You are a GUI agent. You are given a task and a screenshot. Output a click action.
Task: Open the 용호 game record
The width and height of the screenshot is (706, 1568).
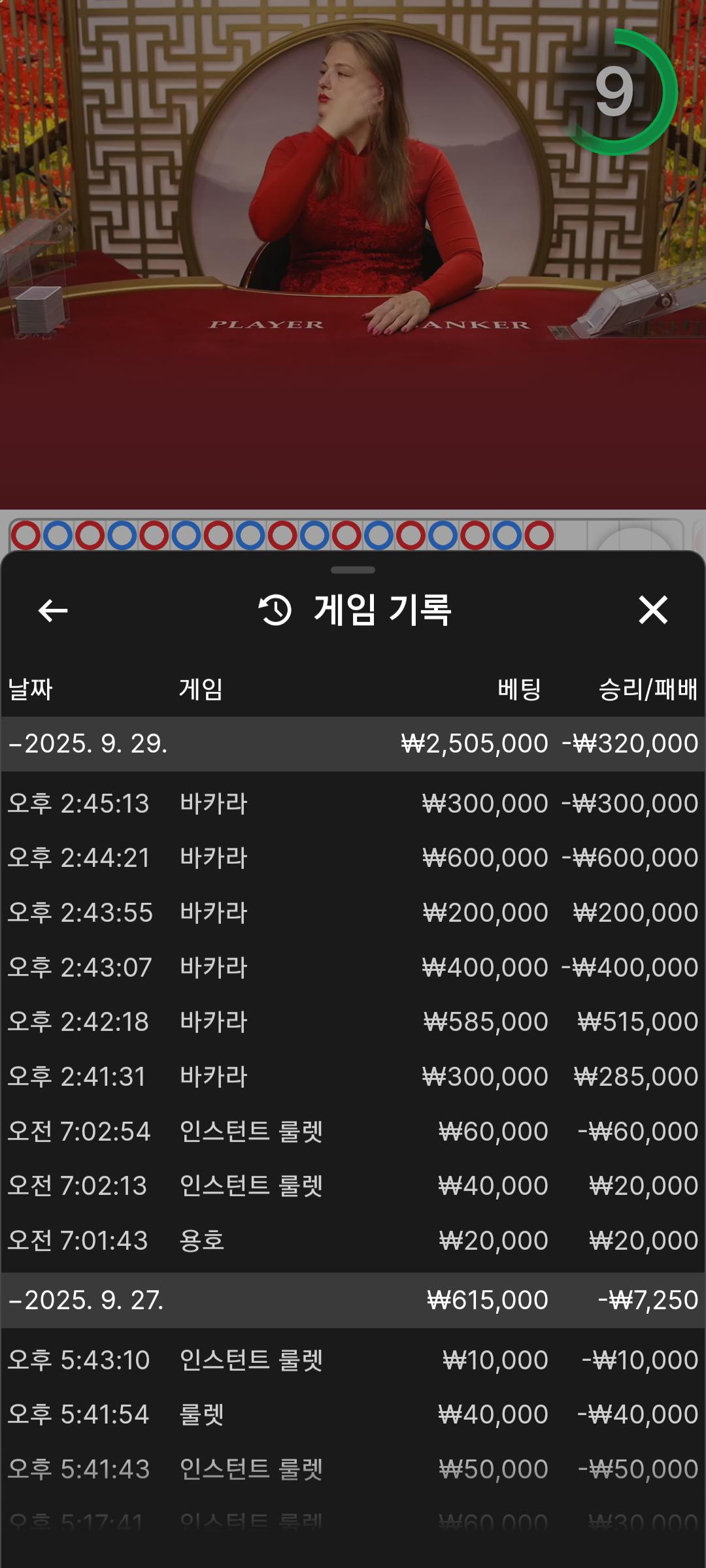click(353, 1241)
